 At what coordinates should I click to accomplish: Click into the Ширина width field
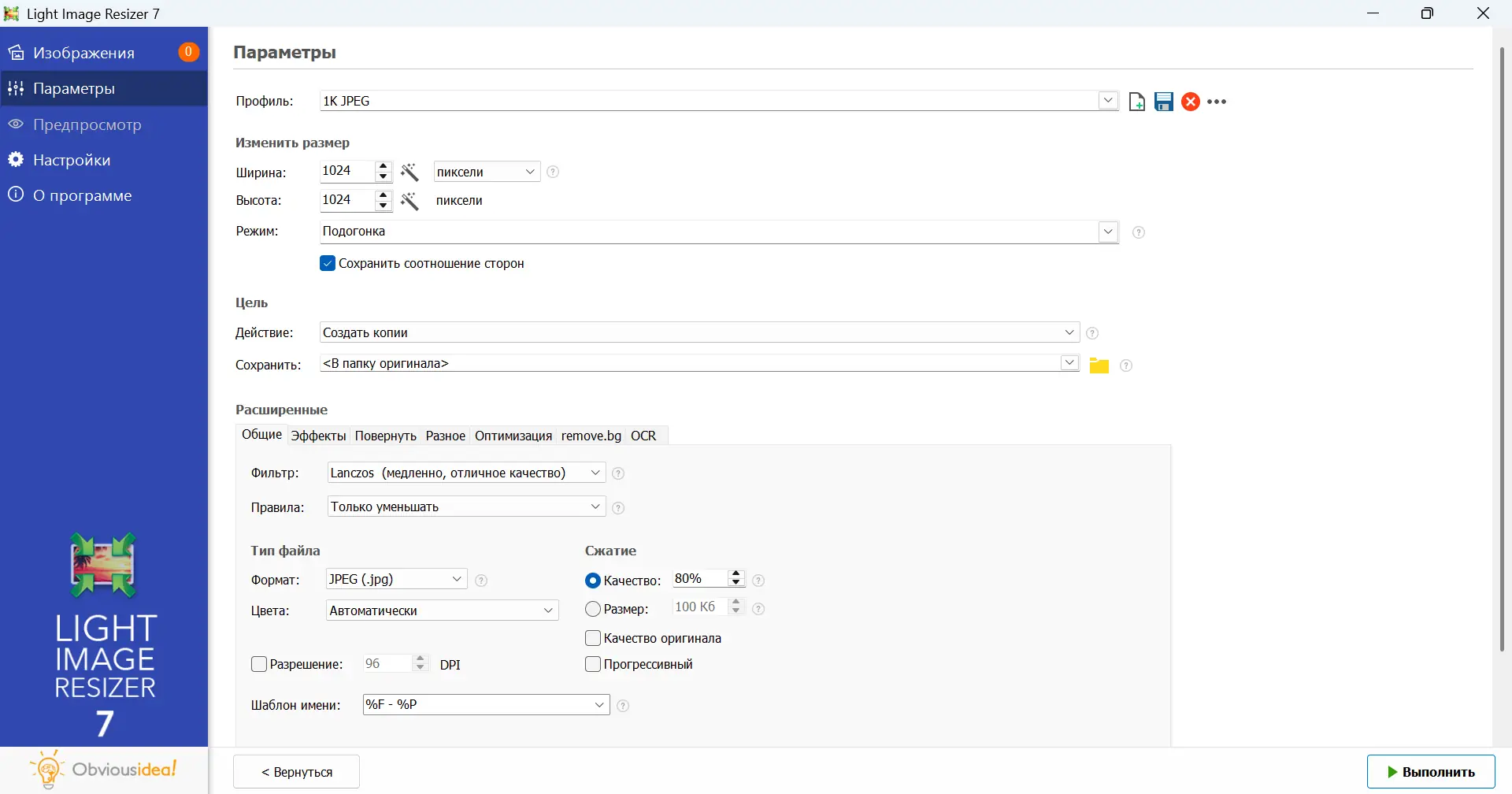pos(346,171)
